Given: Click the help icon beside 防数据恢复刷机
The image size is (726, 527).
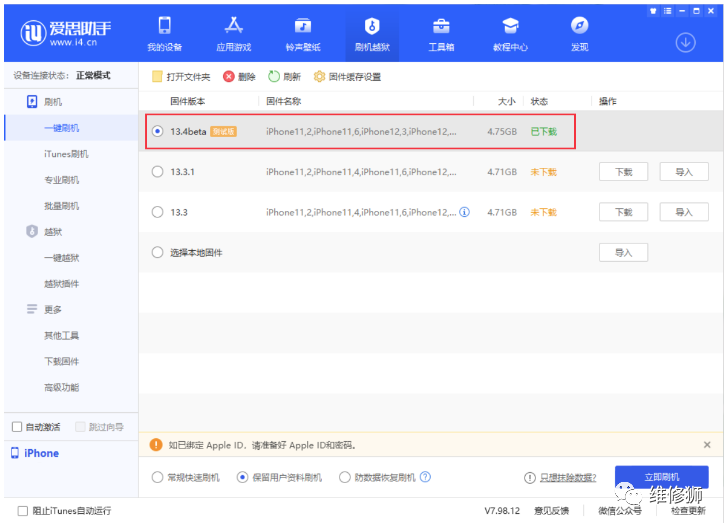Looking at the screenshot, I should (x=425, y=477).
